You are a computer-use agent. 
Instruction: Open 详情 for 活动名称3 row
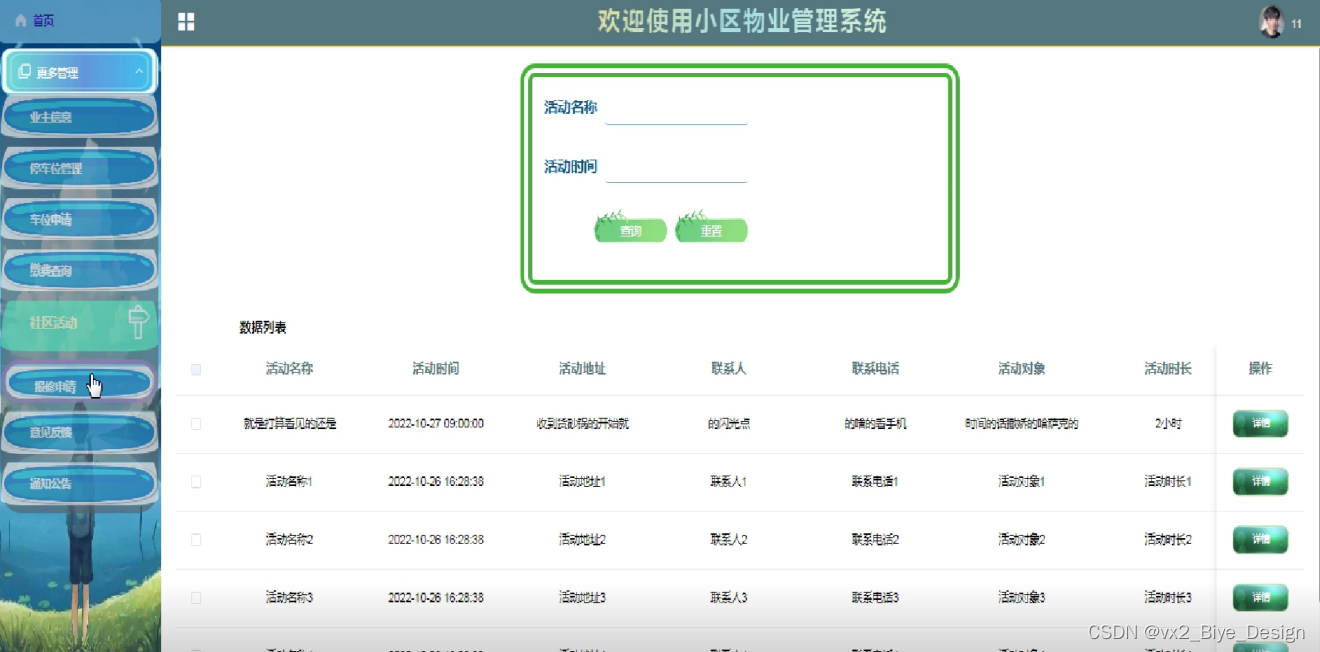click(1260, 598)
